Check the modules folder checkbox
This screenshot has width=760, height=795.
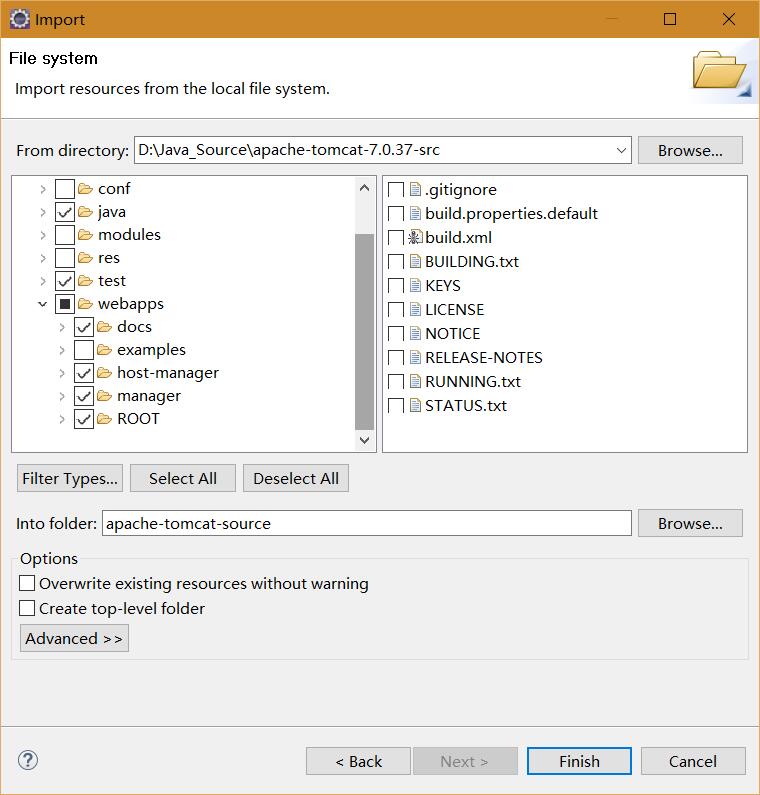pyautogui.click(x=65, y=235)
